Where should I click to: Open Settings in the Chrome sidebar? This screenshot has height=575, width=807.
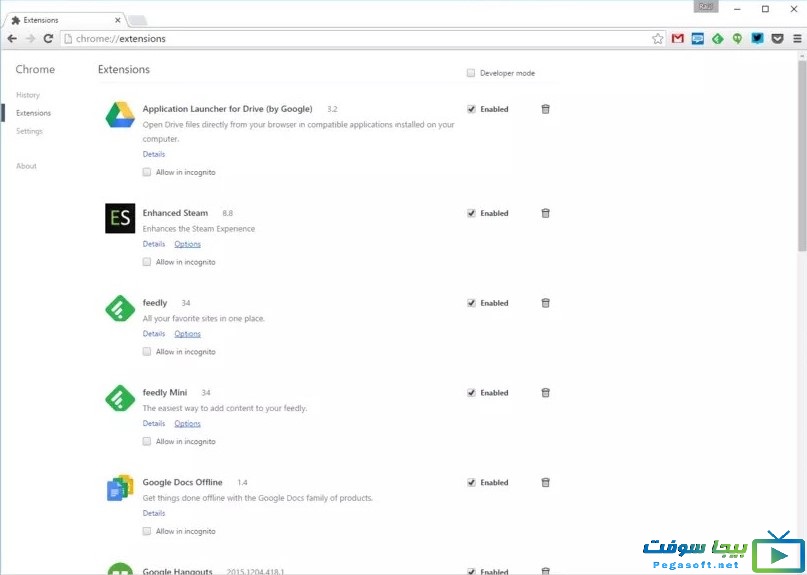pos(29,131)
